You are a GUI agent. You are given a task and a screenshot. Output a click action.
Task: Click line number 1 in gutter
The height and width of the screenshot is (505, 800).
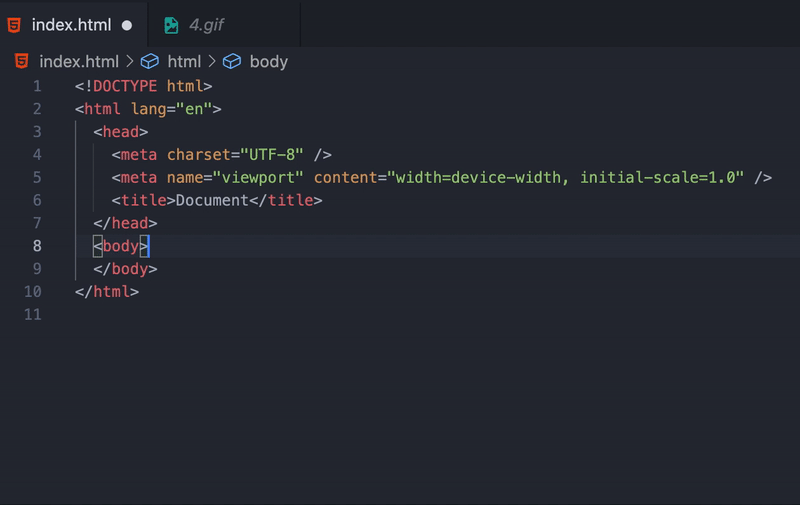(x=37, y=86)
